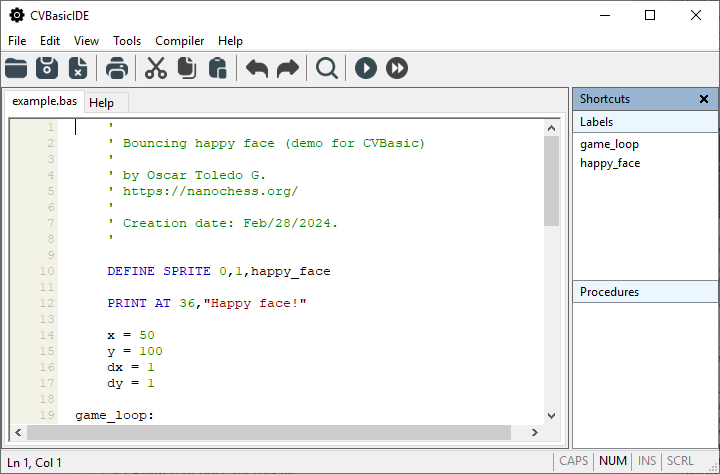Click the INS indicator in status bar
The width and height of the screenshot is (720, 474).
[x=647, y=461]
